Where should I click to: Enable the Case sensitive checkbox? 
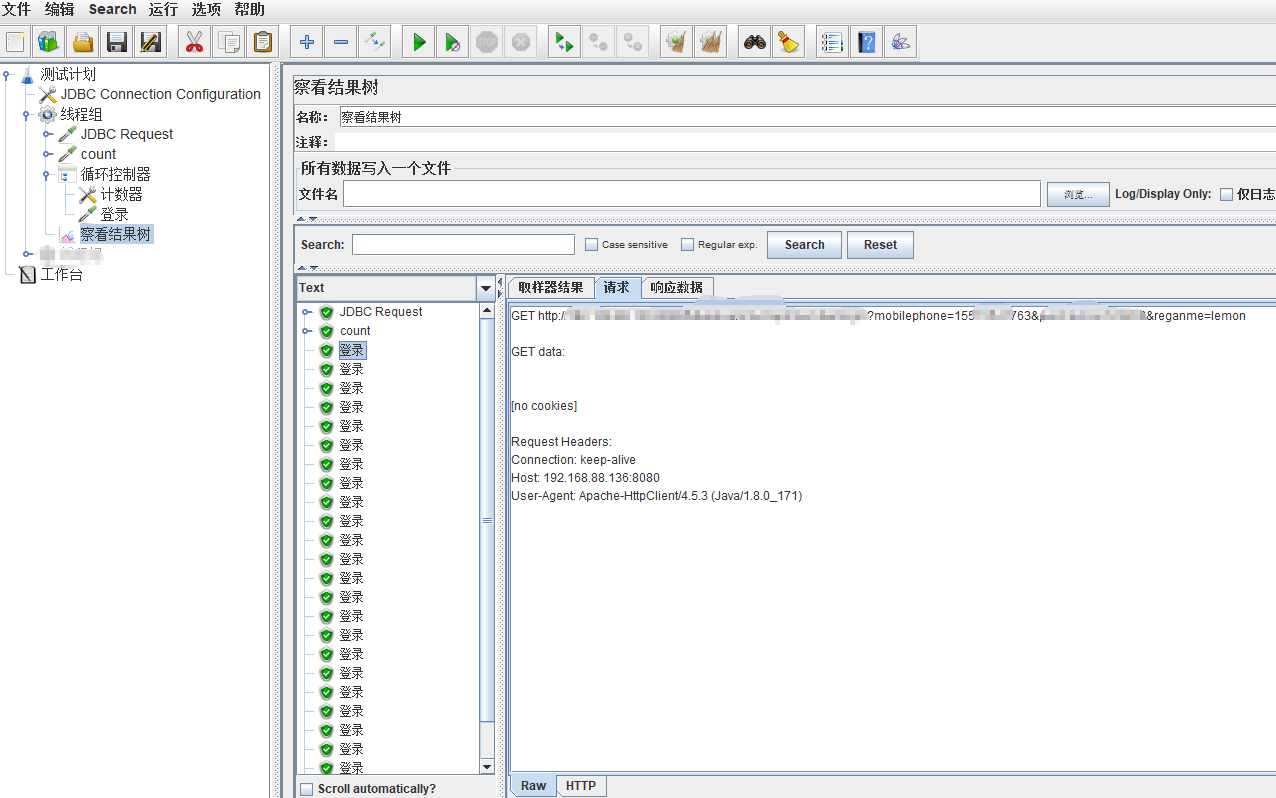591,245
